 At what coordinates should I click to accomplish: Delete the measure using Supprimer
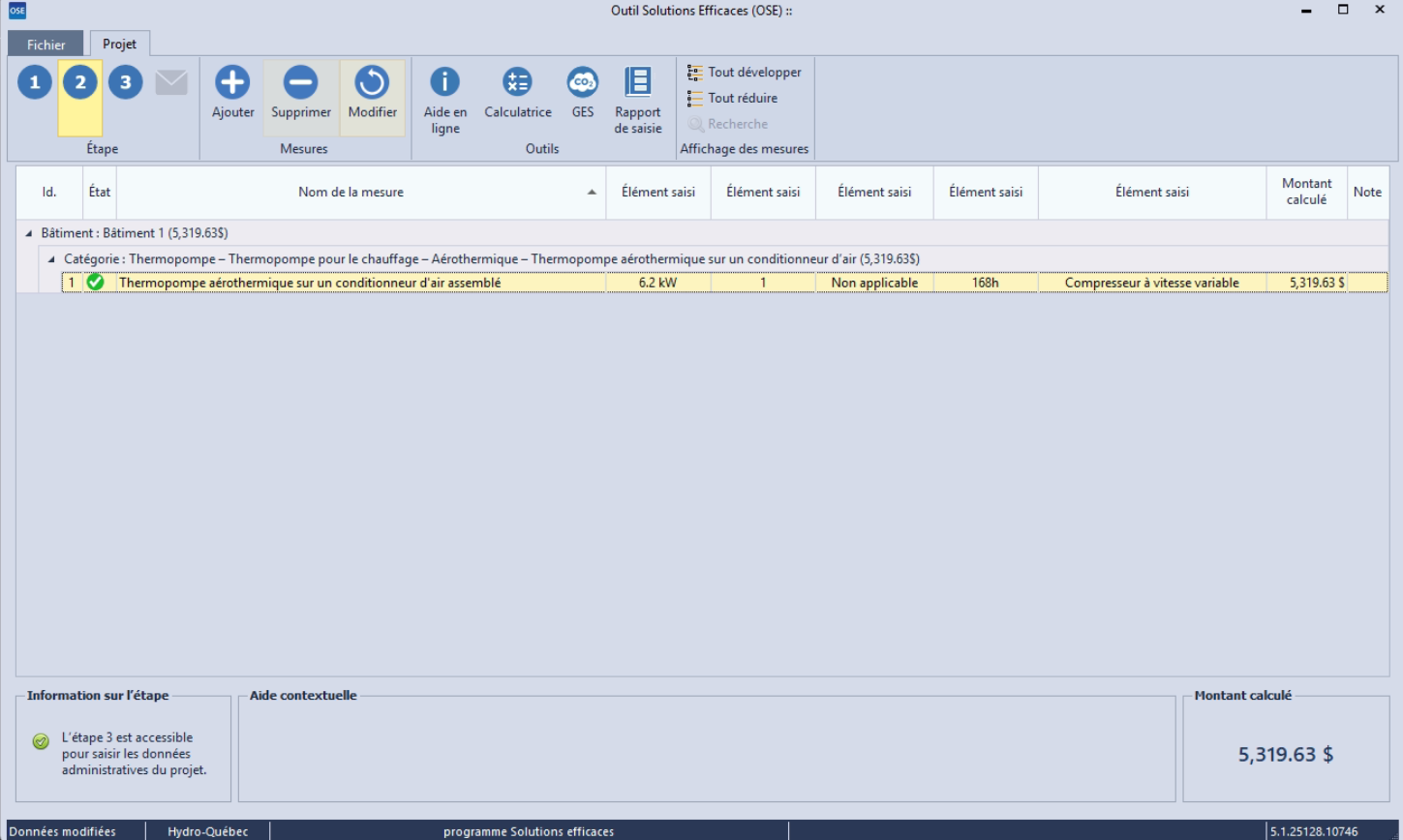point(301,94)
